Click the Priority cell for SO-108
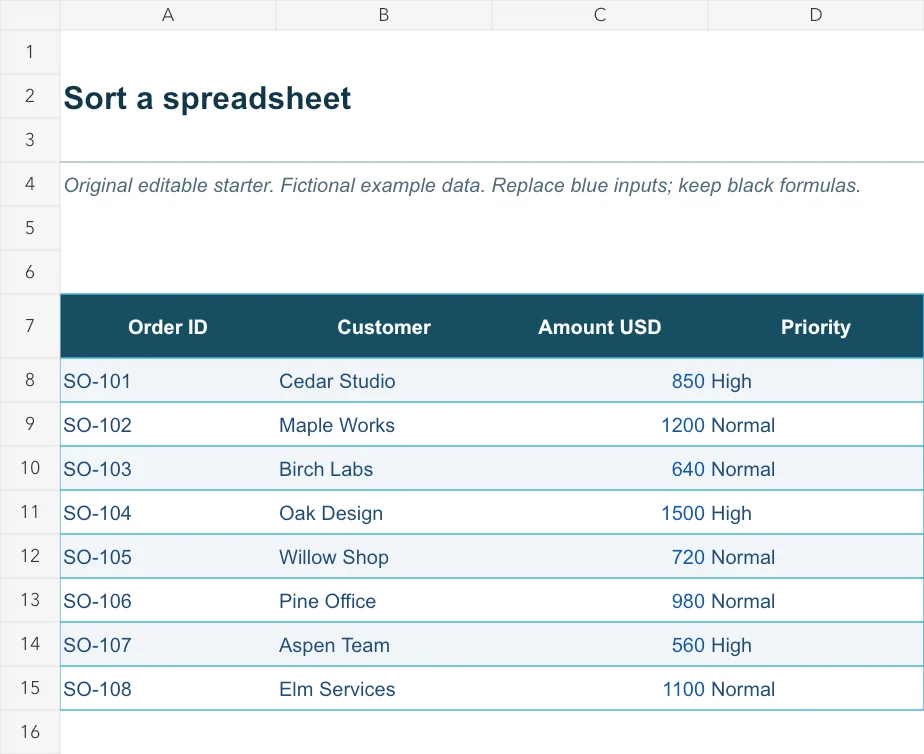 (x=816, y=689)
